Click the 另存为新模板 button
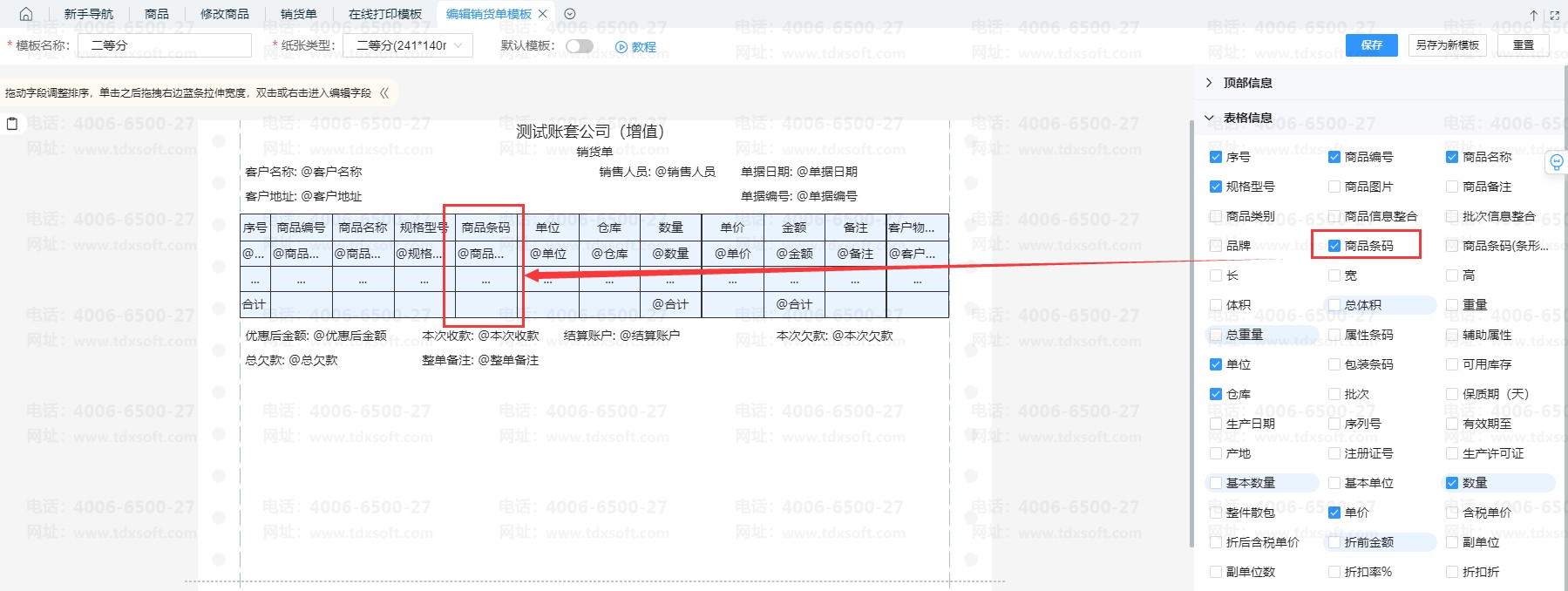The image size is (1568, 591). tap(1447, 45)
